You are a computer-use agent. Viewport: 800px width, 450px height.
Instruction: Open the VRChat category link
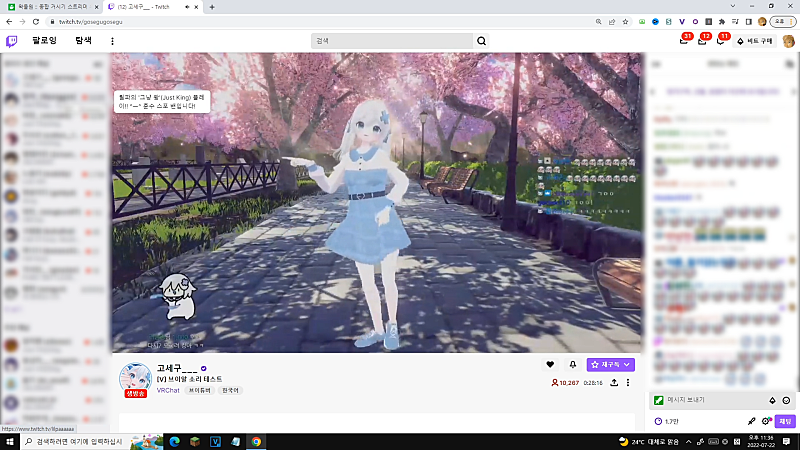coord(168,390)
